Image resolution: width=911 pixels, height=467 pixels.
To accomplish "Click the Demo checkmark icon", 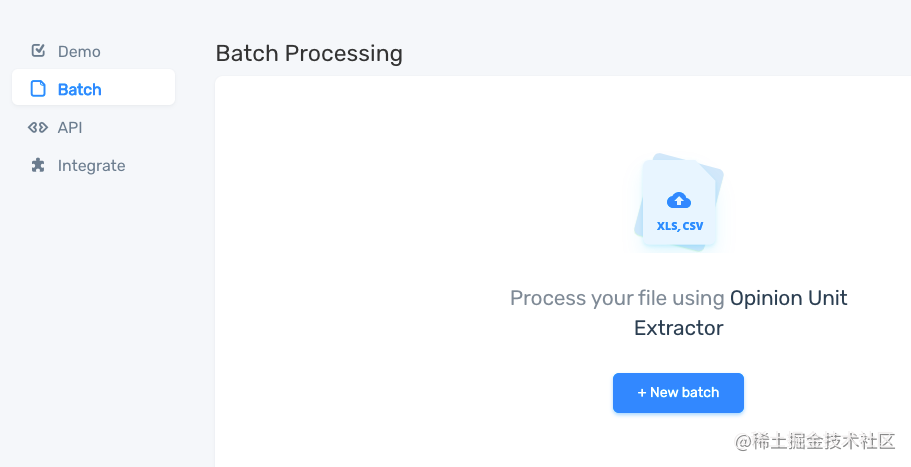I will click(x=38, y=51).
